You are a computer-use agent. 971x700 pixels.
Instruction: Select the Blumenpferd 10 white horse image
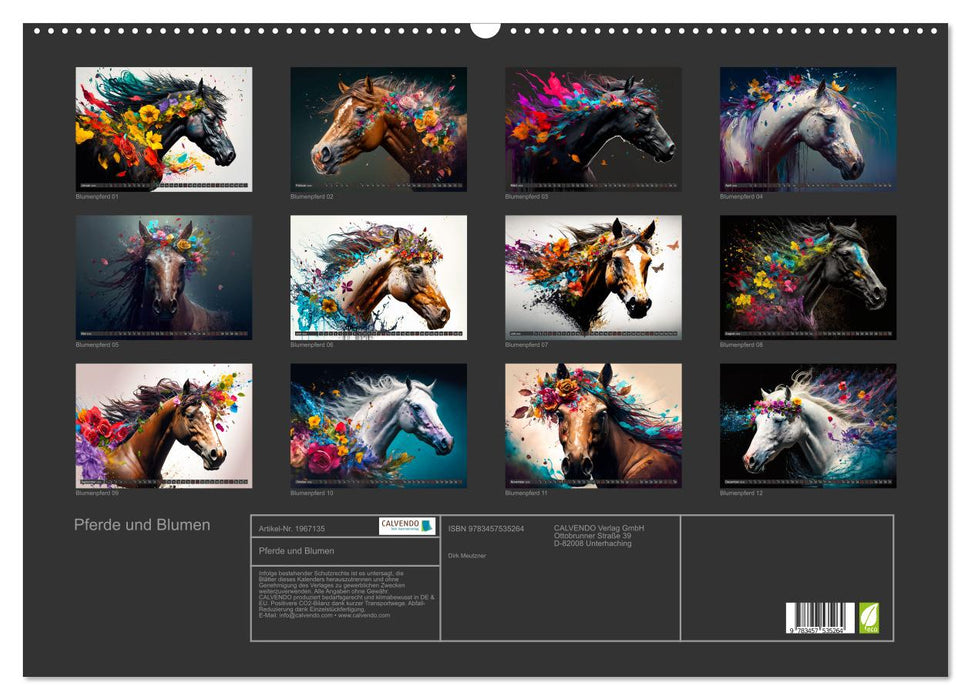click(x=378, y=425)
